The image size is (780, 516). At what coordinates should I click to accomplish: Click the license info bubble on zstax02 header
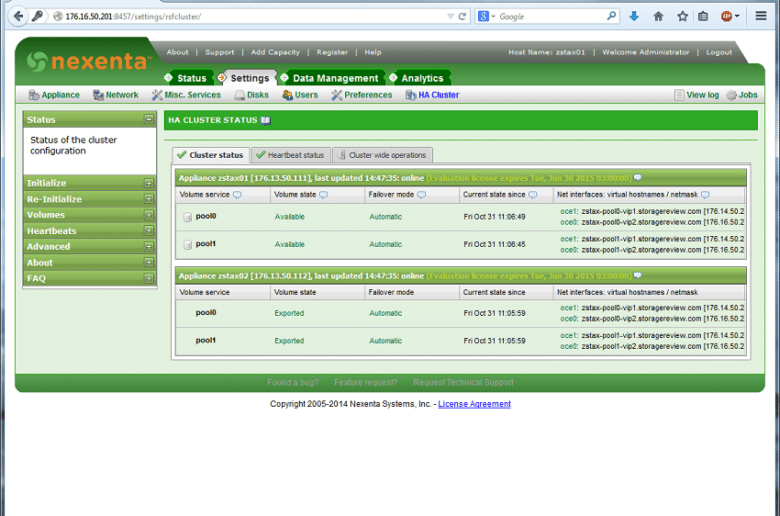(x=638, y=276)
